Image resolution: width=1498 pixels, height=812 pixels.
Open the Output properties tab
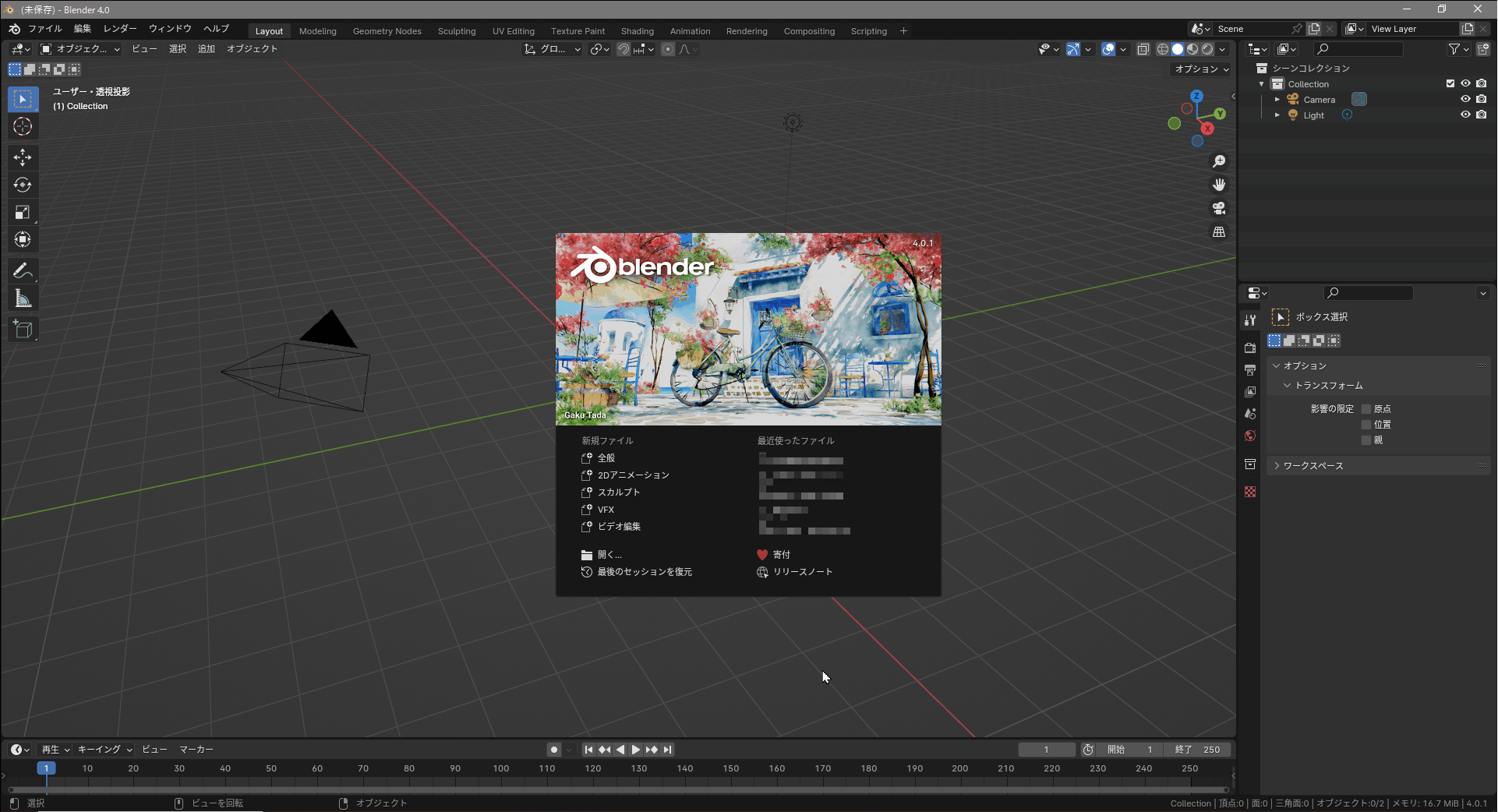point(1250,369)
